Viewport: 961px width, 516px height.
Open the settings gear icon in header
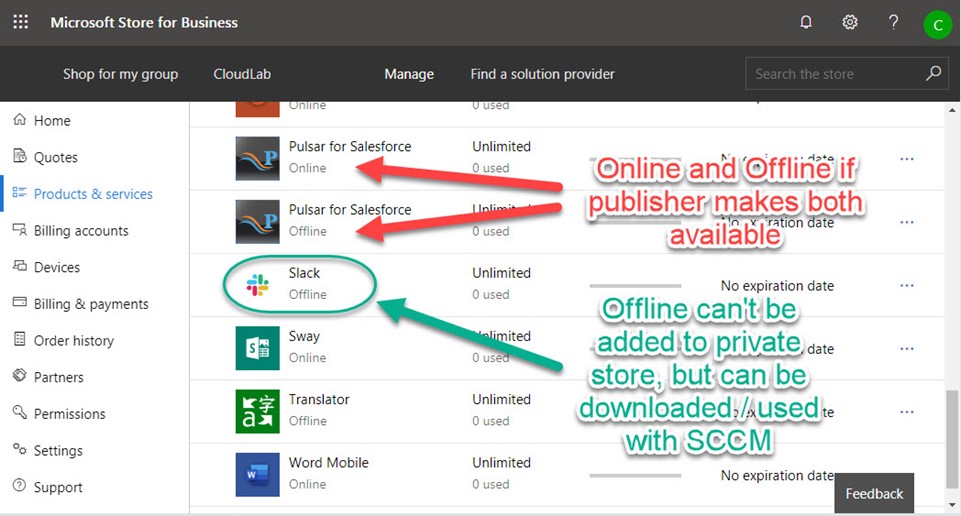pyautogui.click(x=850, y=22)
